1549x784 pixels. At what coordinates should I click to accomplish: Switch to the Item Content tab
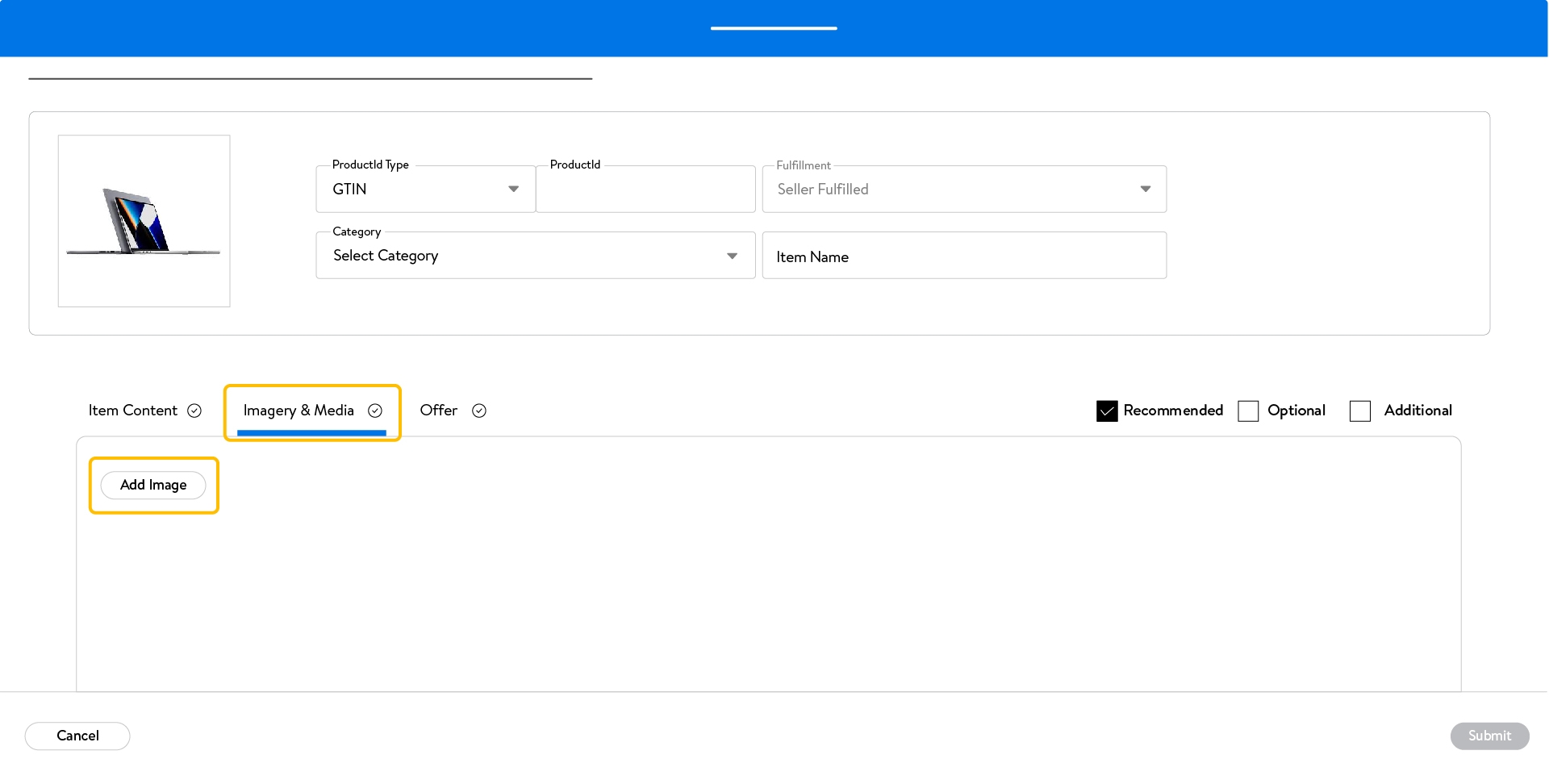pyautogui.click(x=144, y=411)
